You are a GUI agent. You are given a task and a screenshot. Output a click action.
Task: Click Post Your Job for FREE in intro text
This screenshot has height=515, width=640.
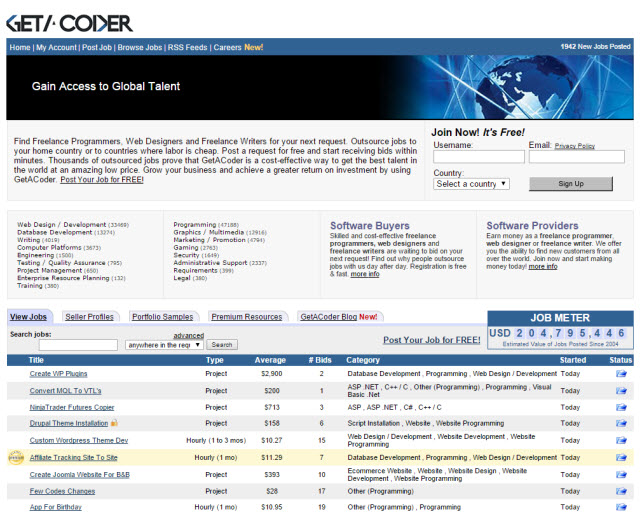point(102,180)
